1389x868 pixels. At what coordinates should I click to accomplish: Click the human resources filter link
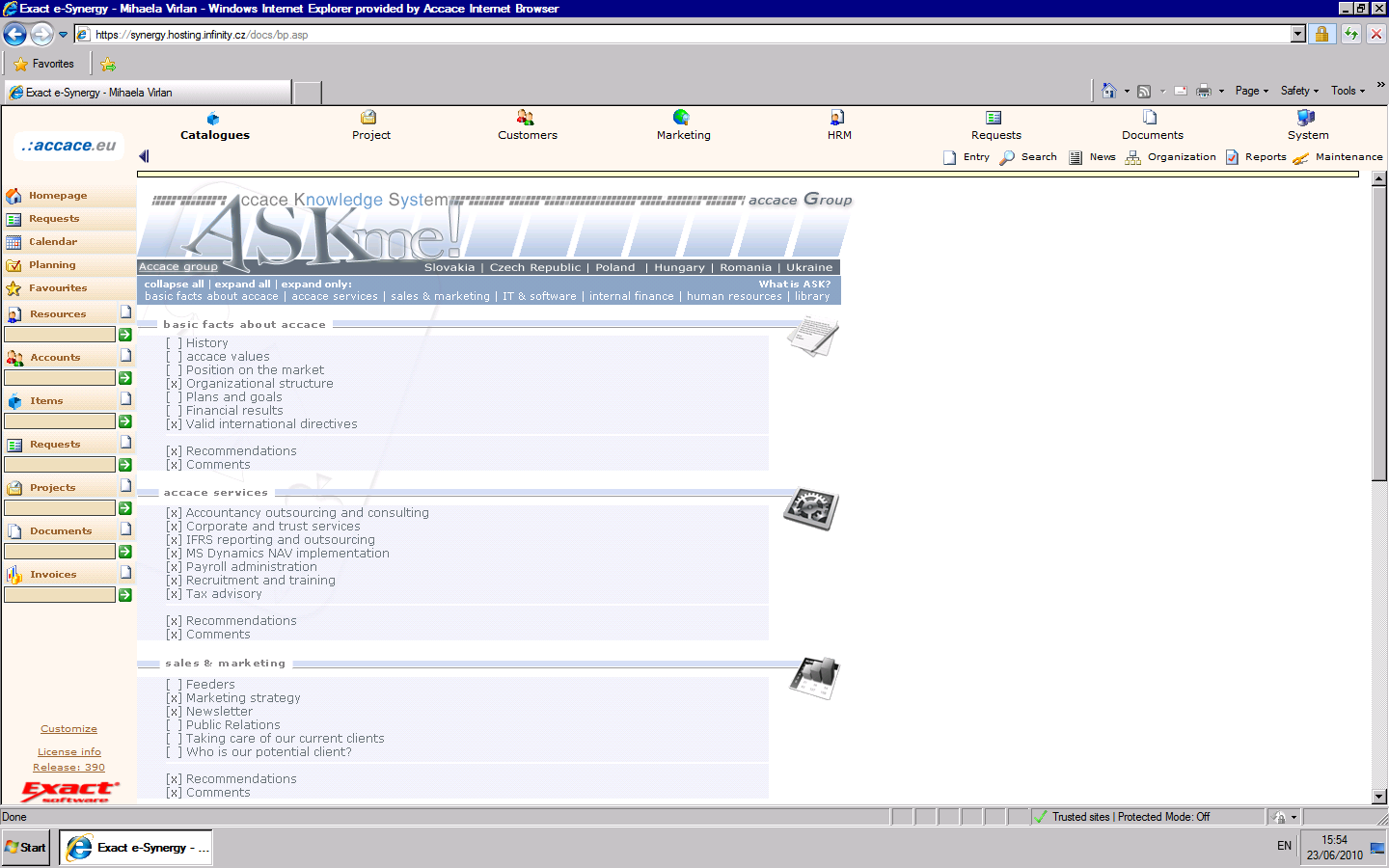point(734,297)
